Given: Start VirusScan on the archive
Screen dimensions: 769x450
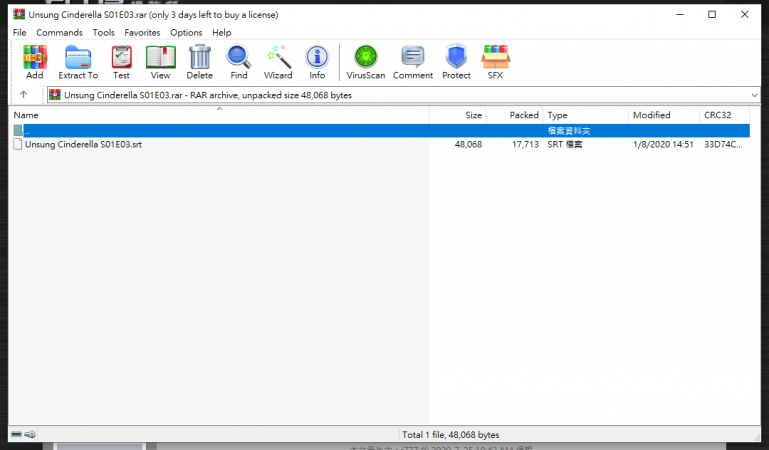Looking at the screenshot, I should click(366, 62).
